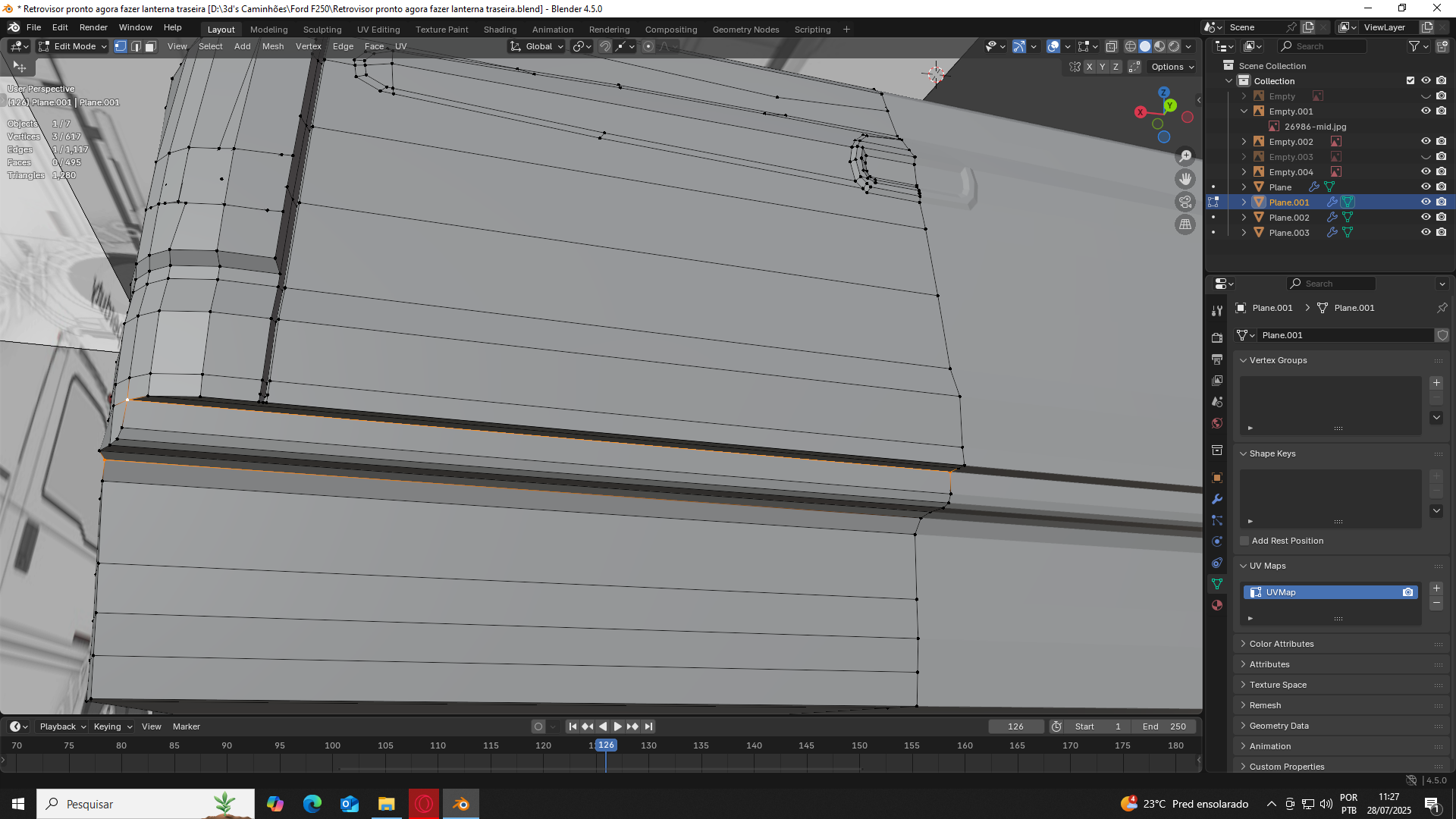Open the viewport Options dropdown button
The height and width of the screenshot is (819, 1456).
1172,67
